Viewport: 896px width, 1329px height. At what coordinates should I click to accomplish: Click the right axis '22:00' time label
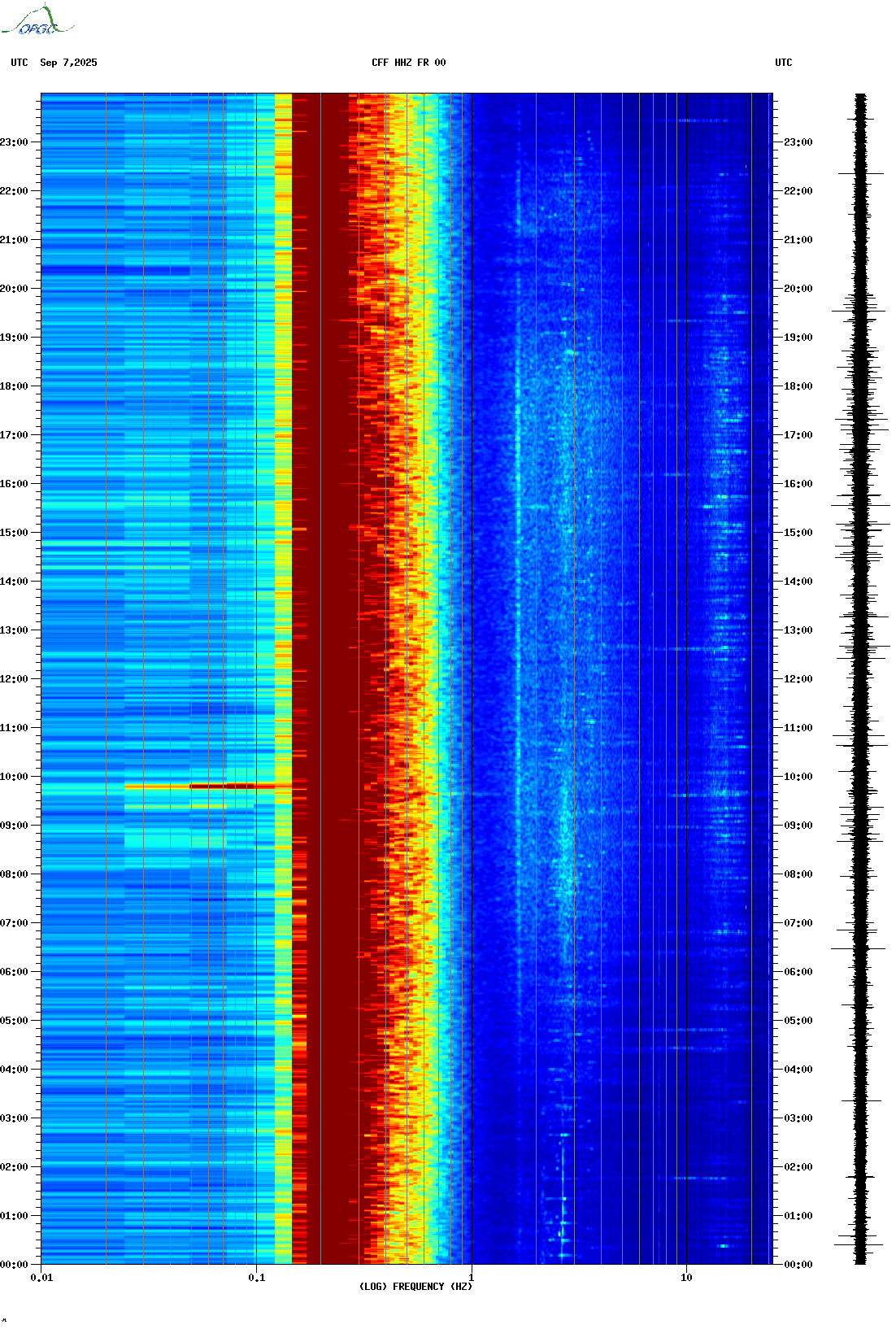pos(798,191)
